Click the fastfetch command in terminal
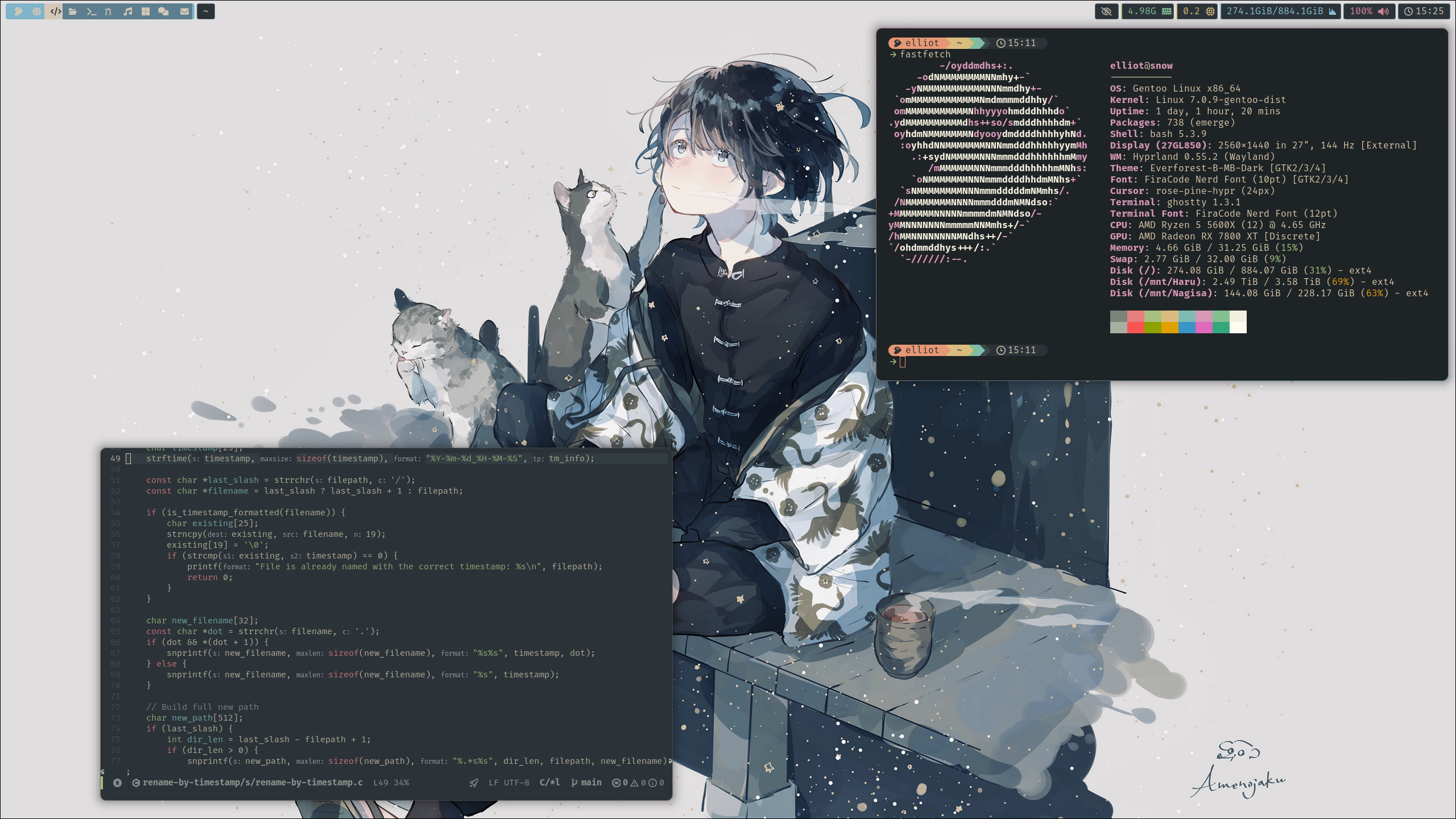This screenshot has width=1456, height=819. 925,54
